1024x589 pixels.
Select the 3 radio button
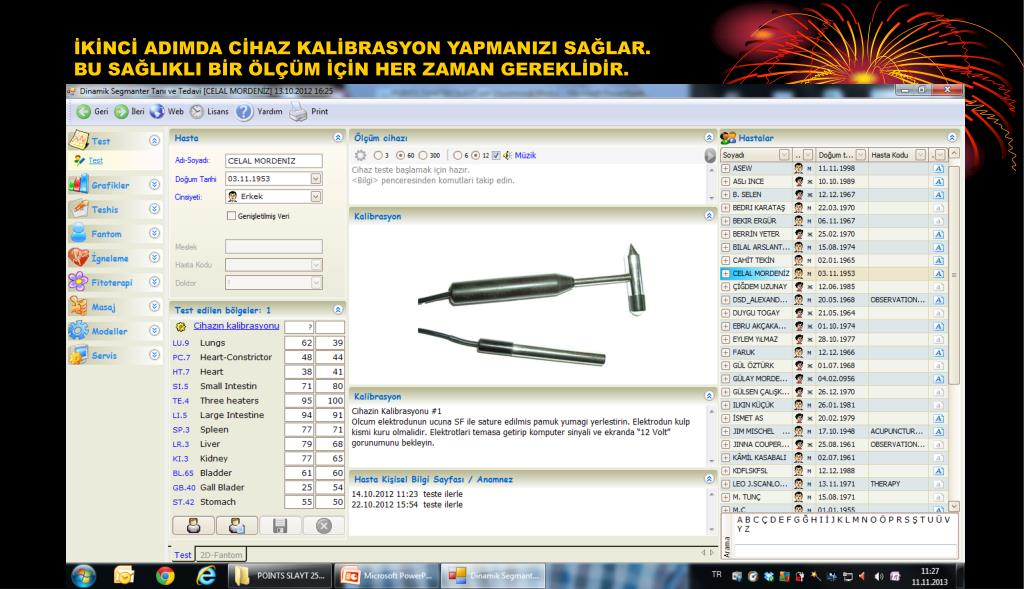click(x=377, y=155)
